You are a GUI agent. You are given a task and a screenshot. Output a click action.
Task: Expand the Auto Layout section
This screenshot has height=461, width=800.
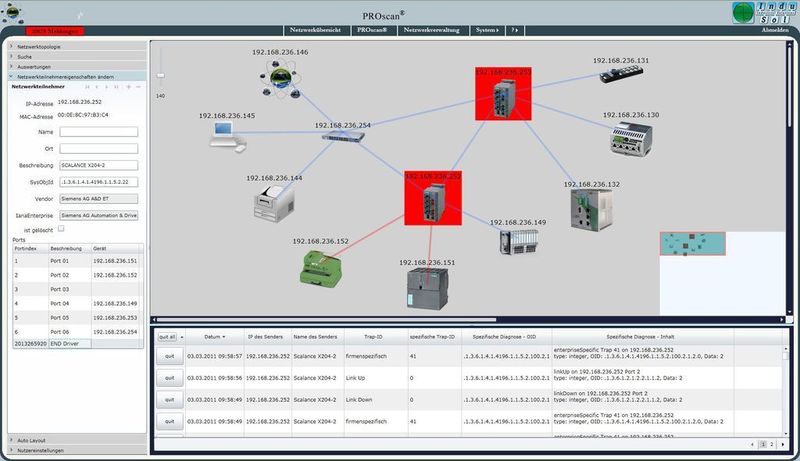pyautogui.click(x=78, y=440)
